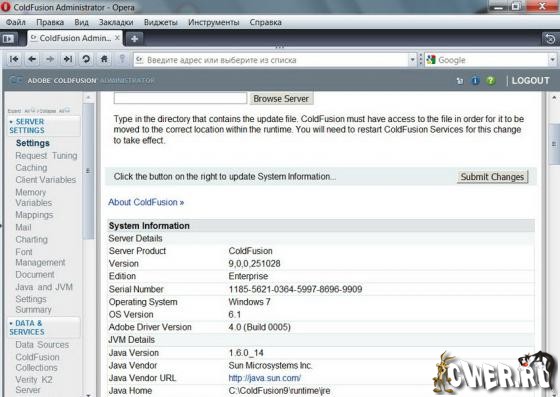The width and height of the screenshot is (560, 397).
Task: Click the Browse Server button
Action: (281, 99)
